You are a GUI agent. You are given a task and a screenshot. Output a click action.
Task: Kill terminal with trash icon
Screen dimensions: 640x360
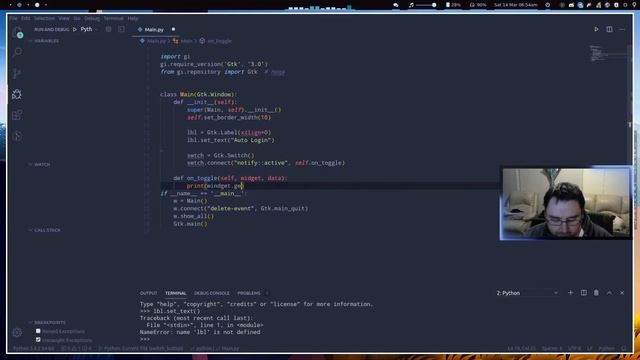click(596, 293)
